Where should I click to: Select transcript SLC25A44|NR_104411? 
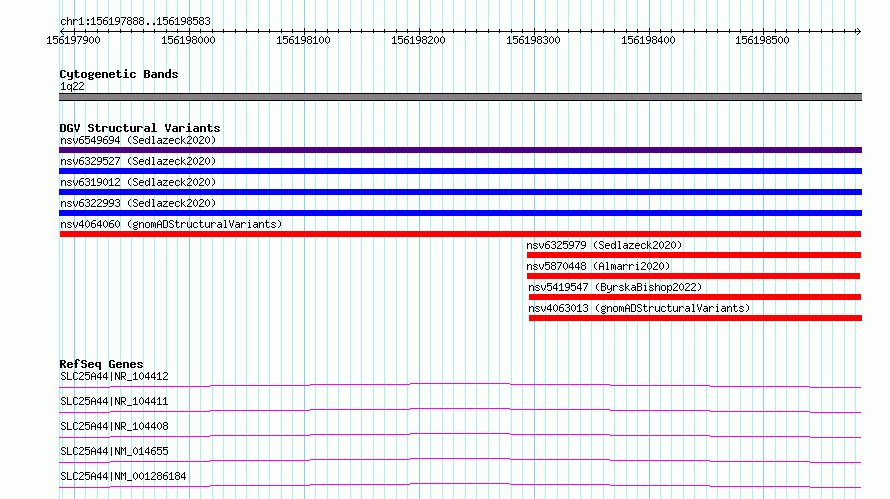[114, 401]
